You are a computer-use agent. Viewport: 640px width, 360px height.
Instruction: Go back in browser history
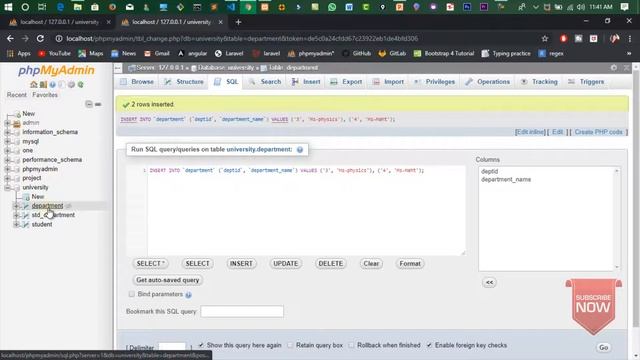(10, 38)
